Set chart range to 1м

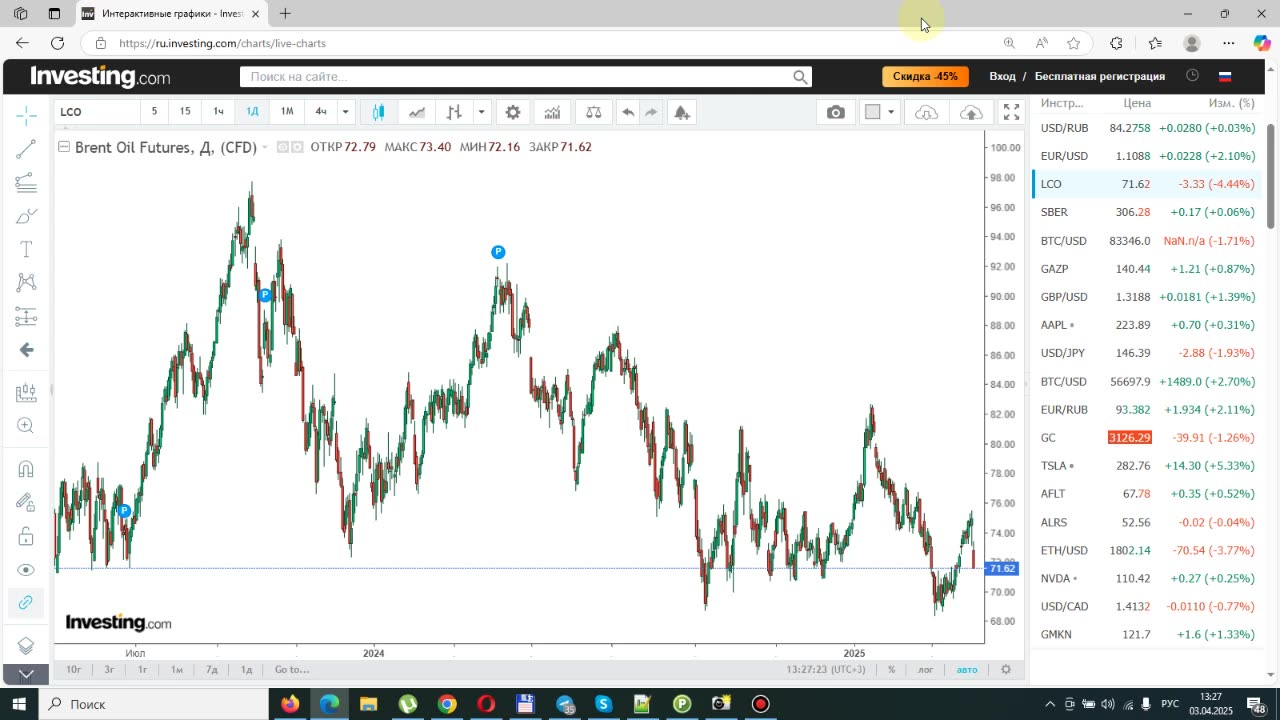point(177,670)
